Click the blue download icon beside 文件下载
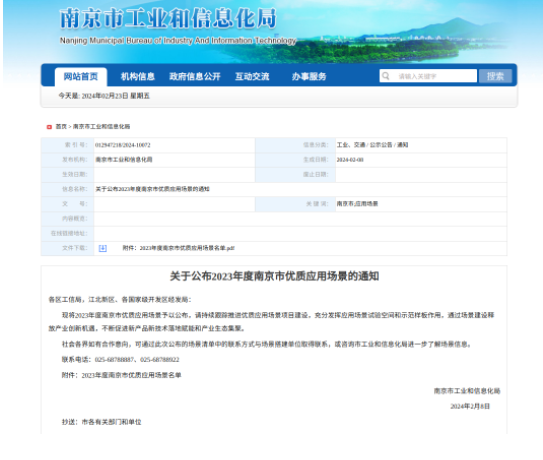The height and width of the screenshot is (460, 543). click(103, 248)
